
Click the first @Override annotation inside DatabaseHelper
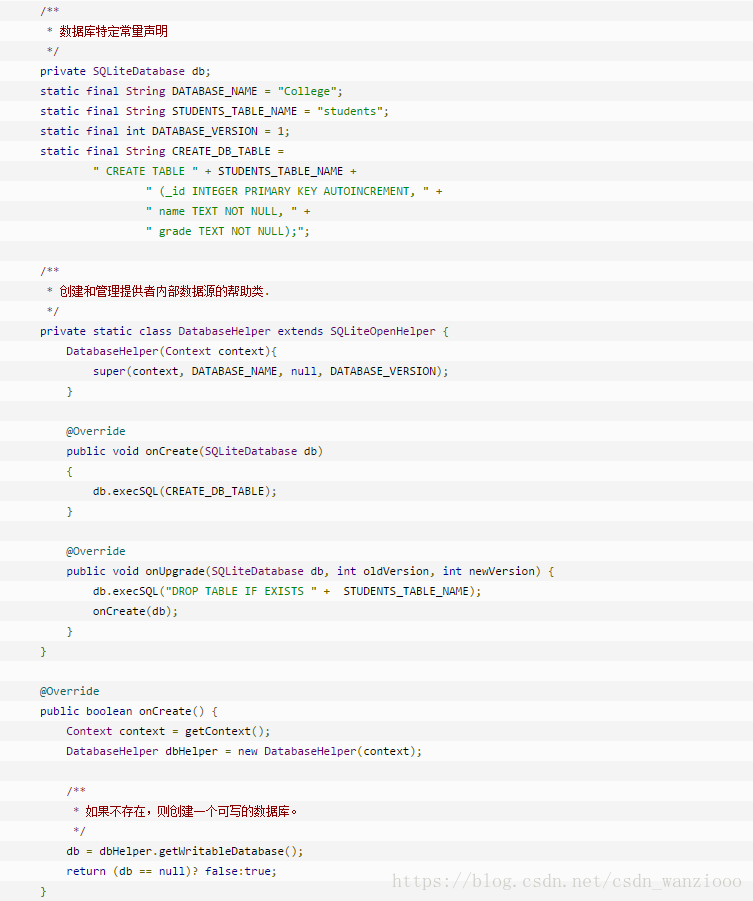(x=95, y=432)
